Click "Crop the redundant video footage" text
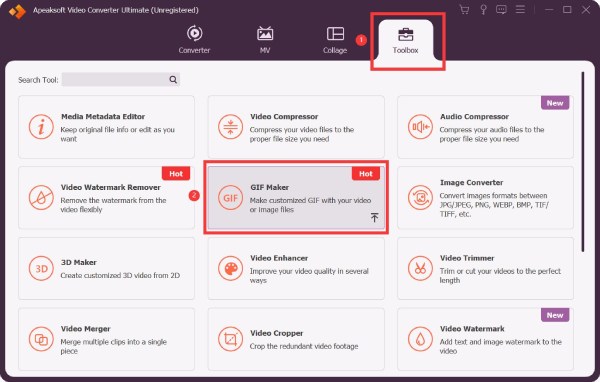This screenshot has height=382, width=600. point(304,346)
